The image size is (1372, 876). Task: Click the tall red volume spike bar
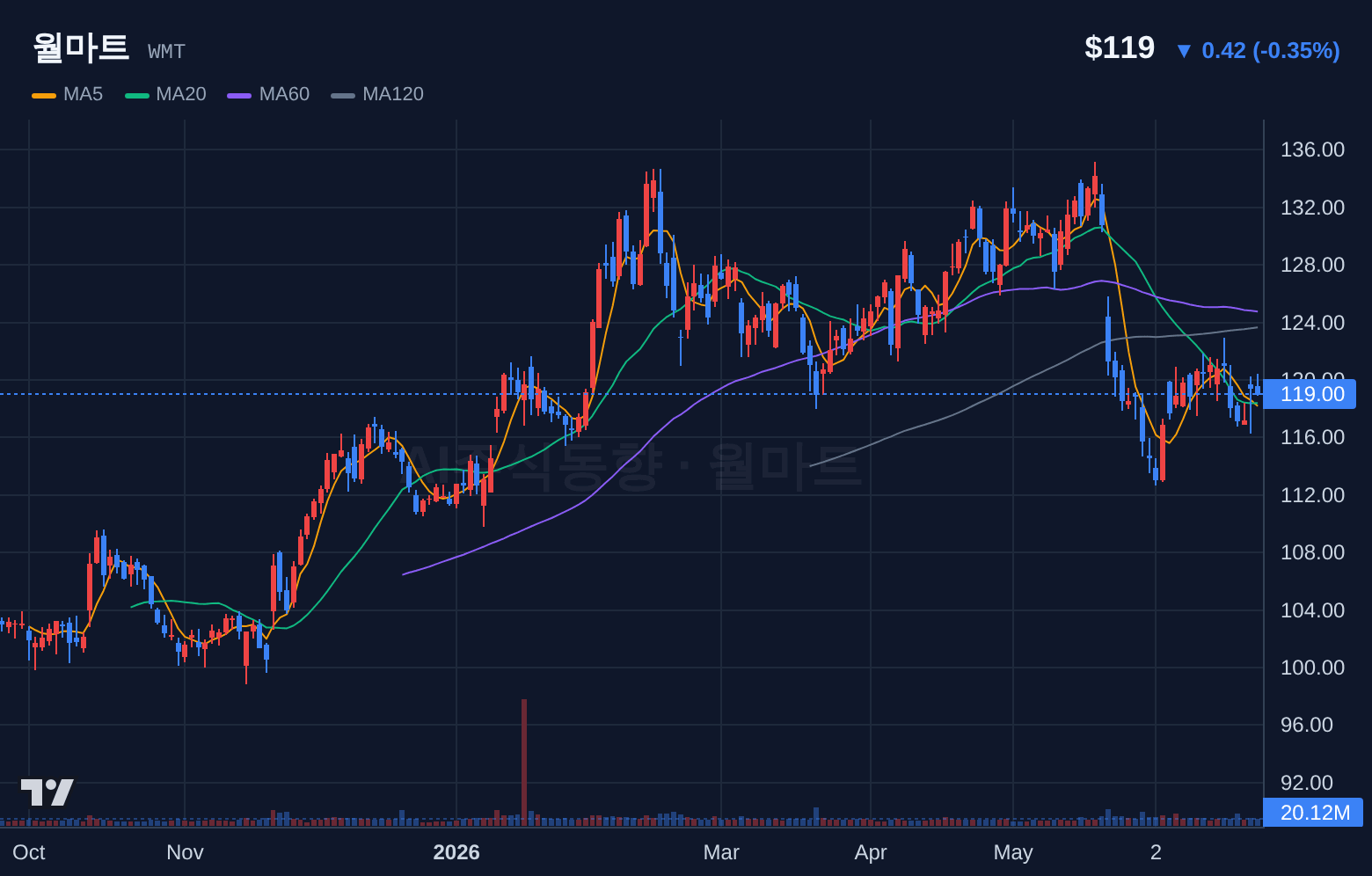click(x=524, y=763)
